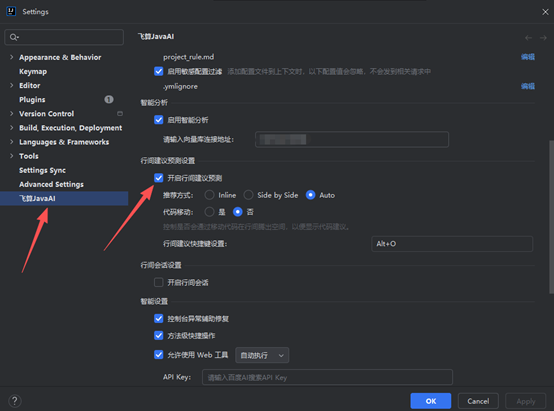
Task: Click the search magnifier icon in settings
Action: click(14, 37)
